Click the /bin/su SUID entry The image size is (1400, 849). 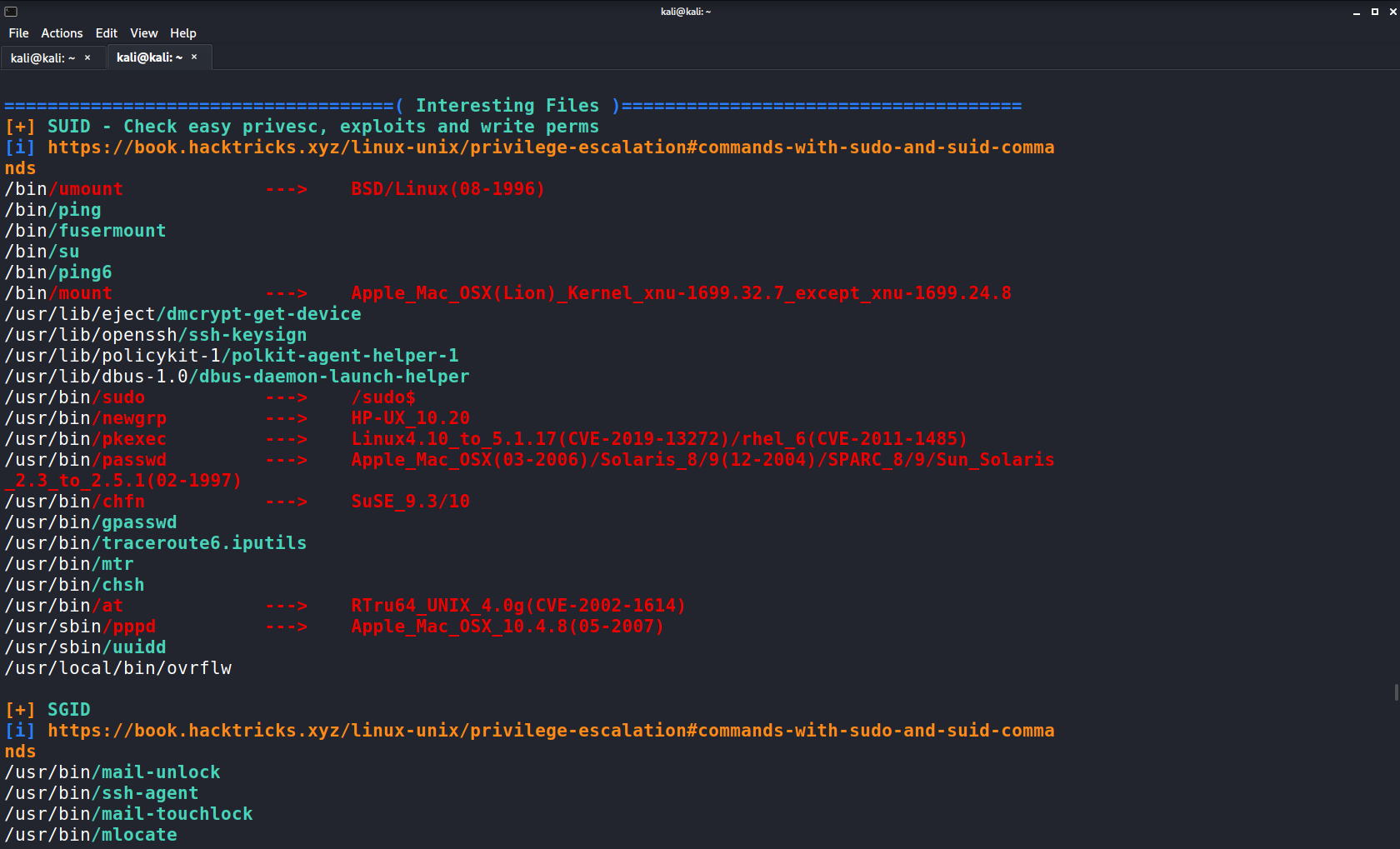[x=42, y=251]
